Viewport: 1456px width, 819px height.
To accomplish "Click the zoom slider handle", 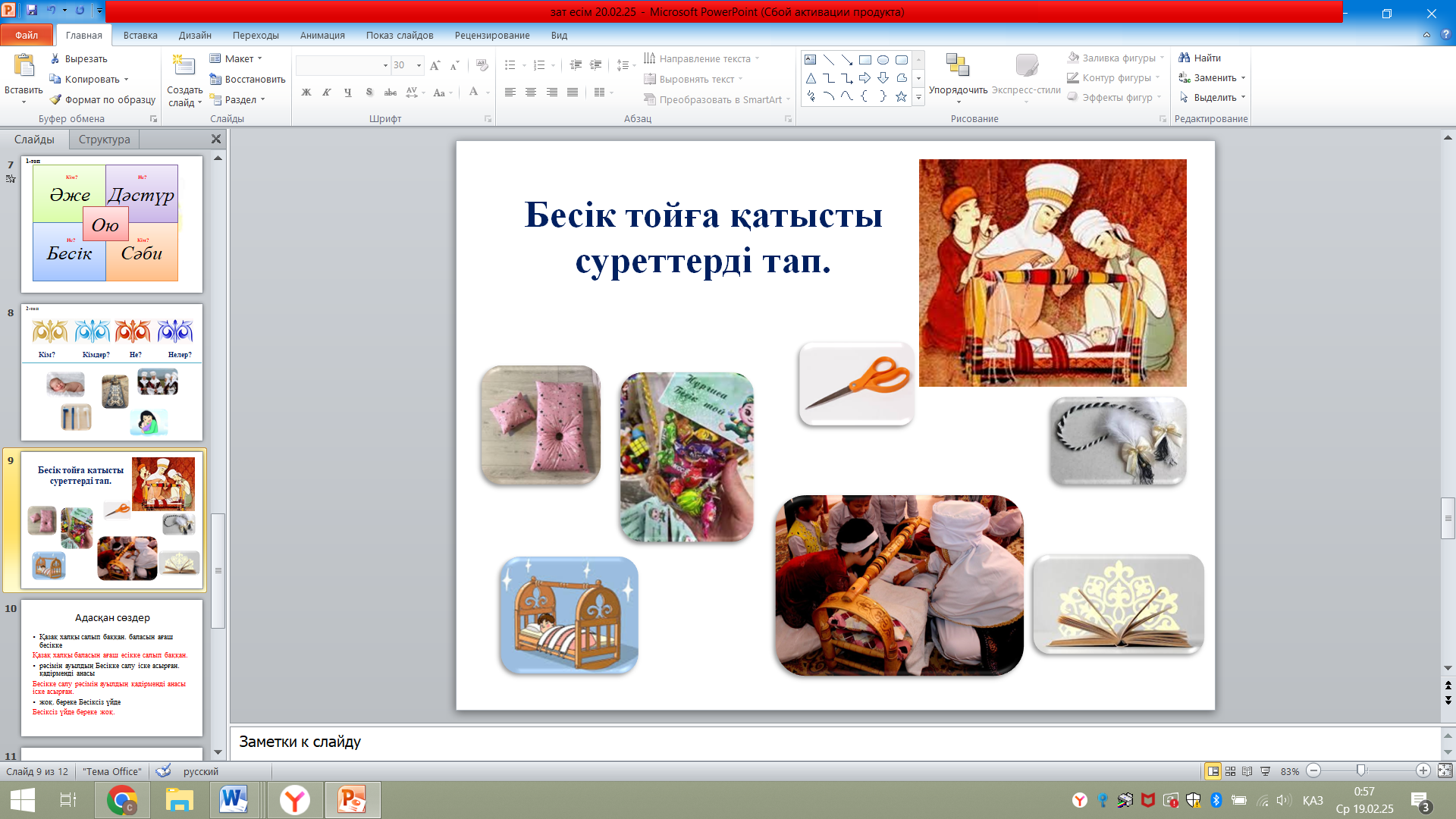I will (1361, 771).
